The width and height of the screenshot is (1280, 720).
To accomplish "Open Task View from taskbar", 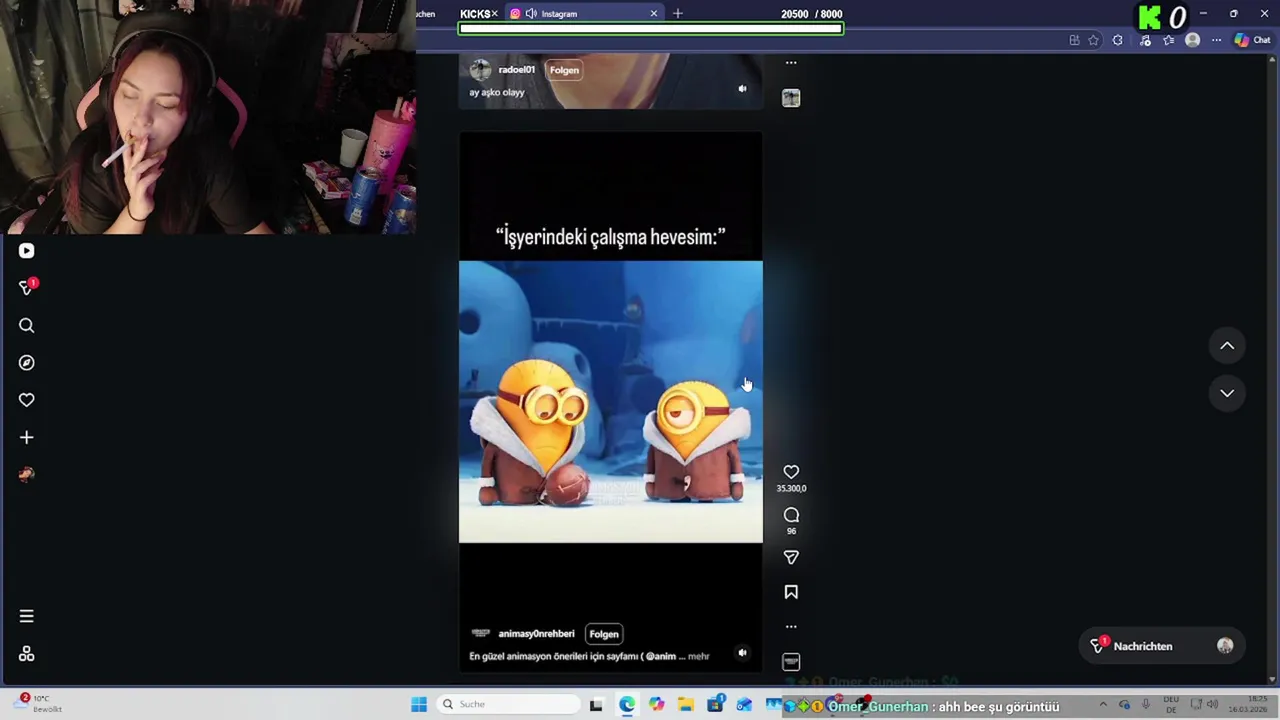I will 596,704.
